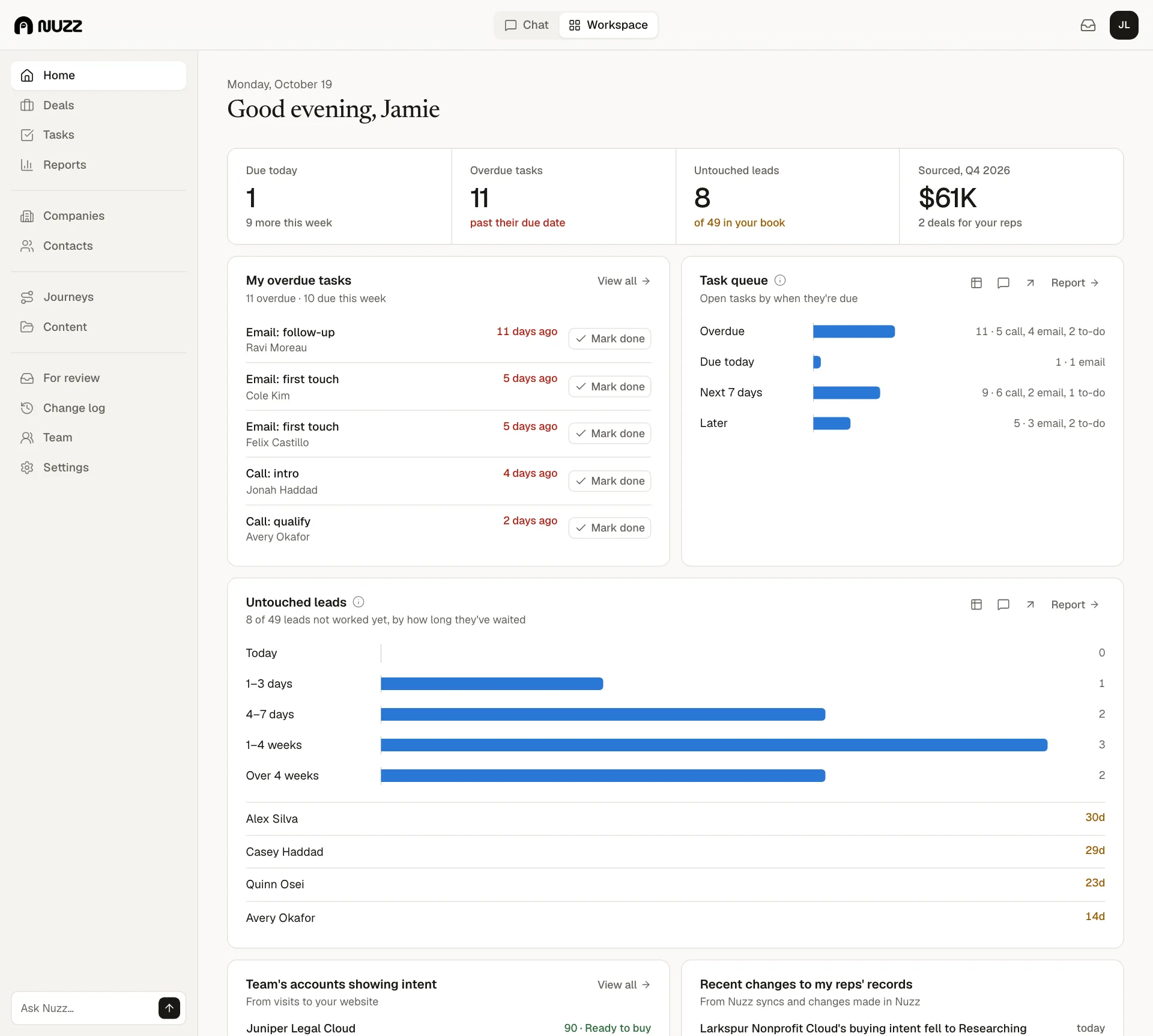This screenshot has height=1036, width=1153.
Task: Click the Over 4 weeks leads bar
Action: pos(603,776)
